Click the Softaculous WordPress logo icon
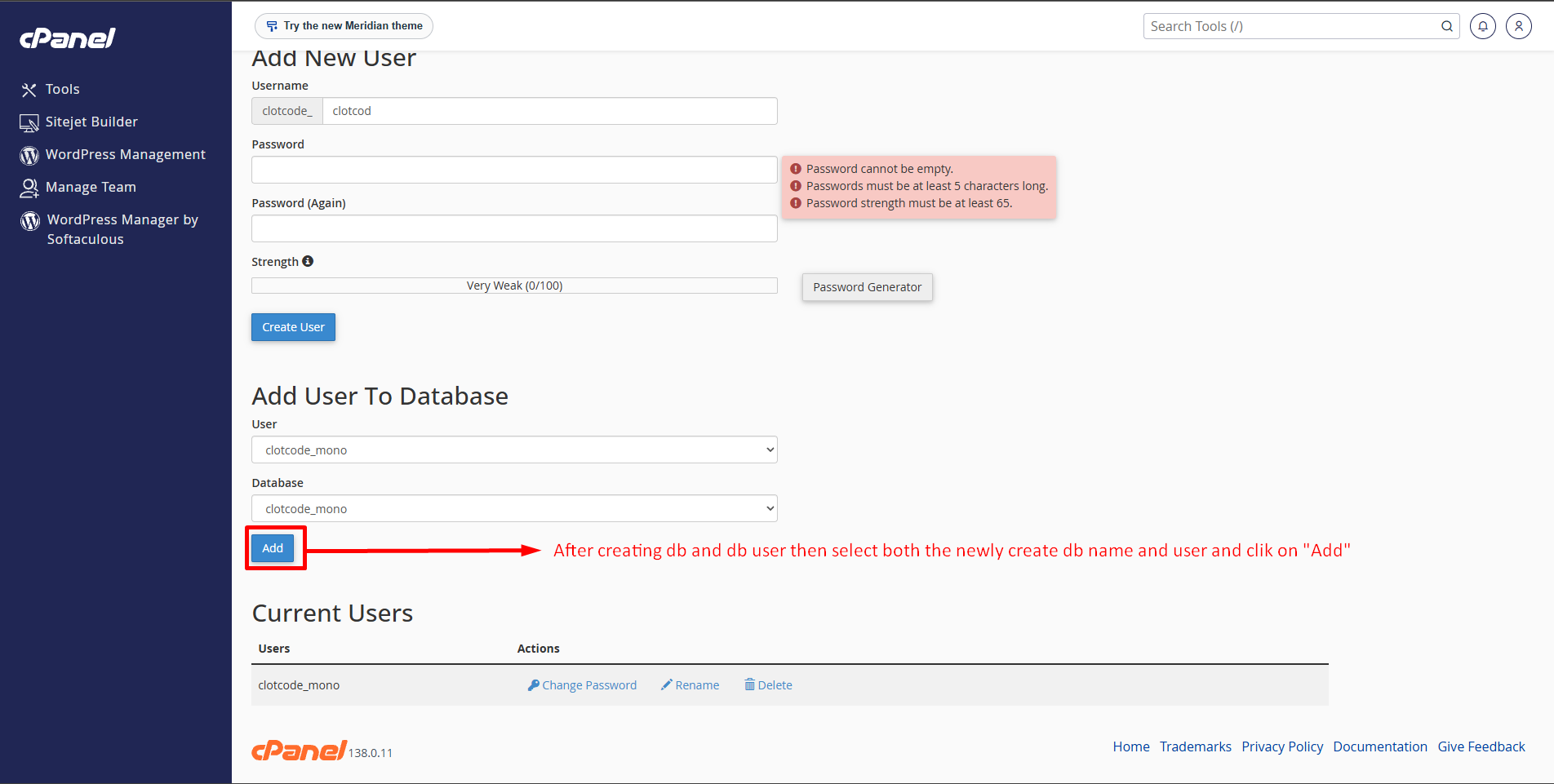This screenshot has height=784, width=1554. [x=30, y=220]
